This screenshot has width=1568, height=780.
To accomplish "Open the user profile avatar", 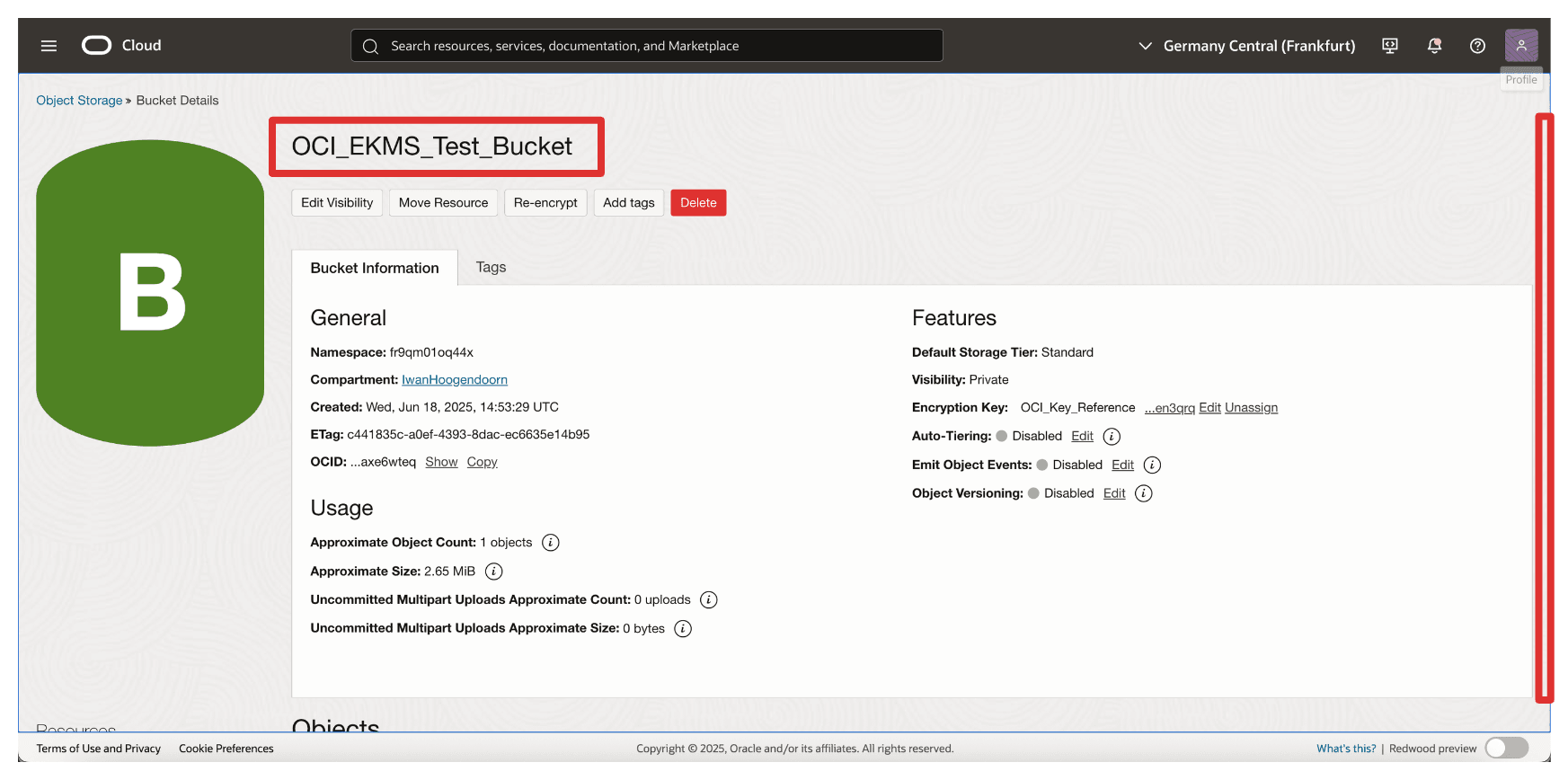I will coord(1521,46).
